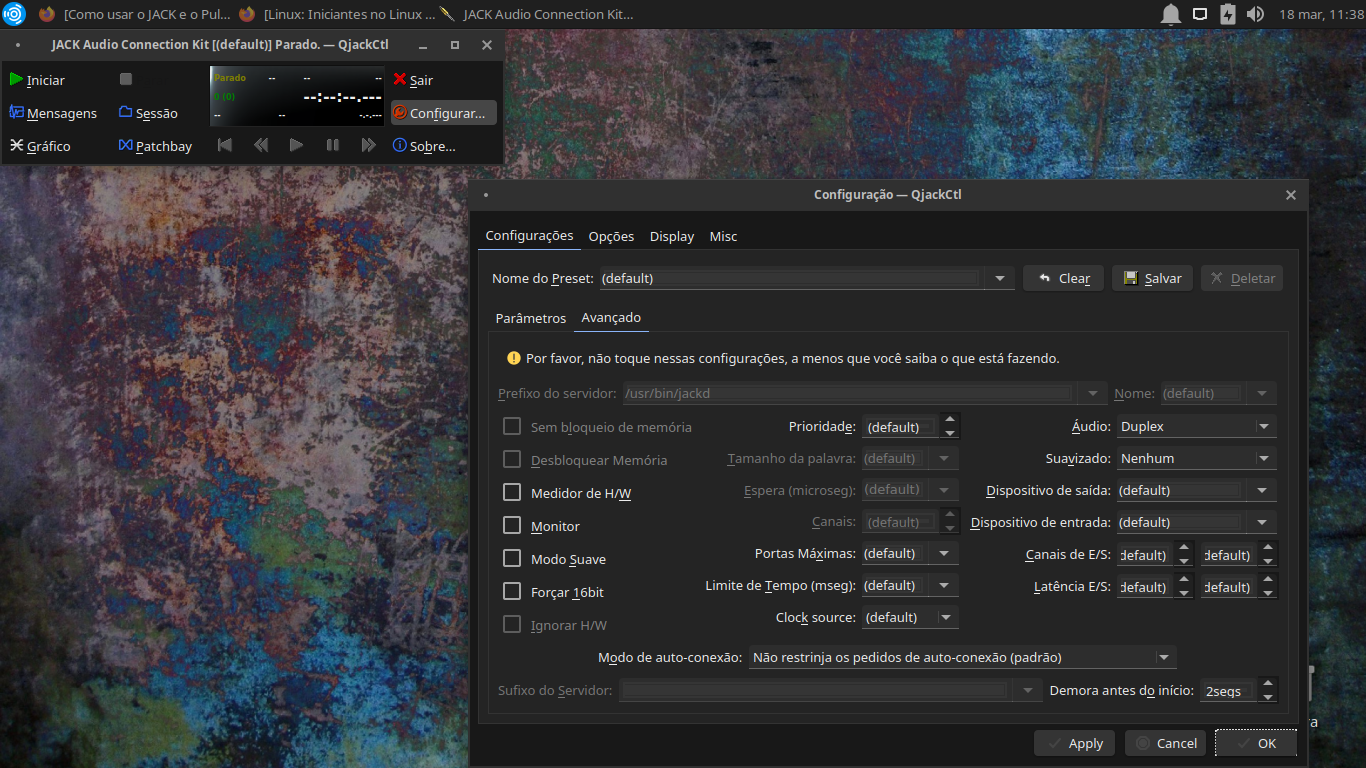Switch to the Display tab
This screenshot has width=1366, height=768.
pos(672,237)
